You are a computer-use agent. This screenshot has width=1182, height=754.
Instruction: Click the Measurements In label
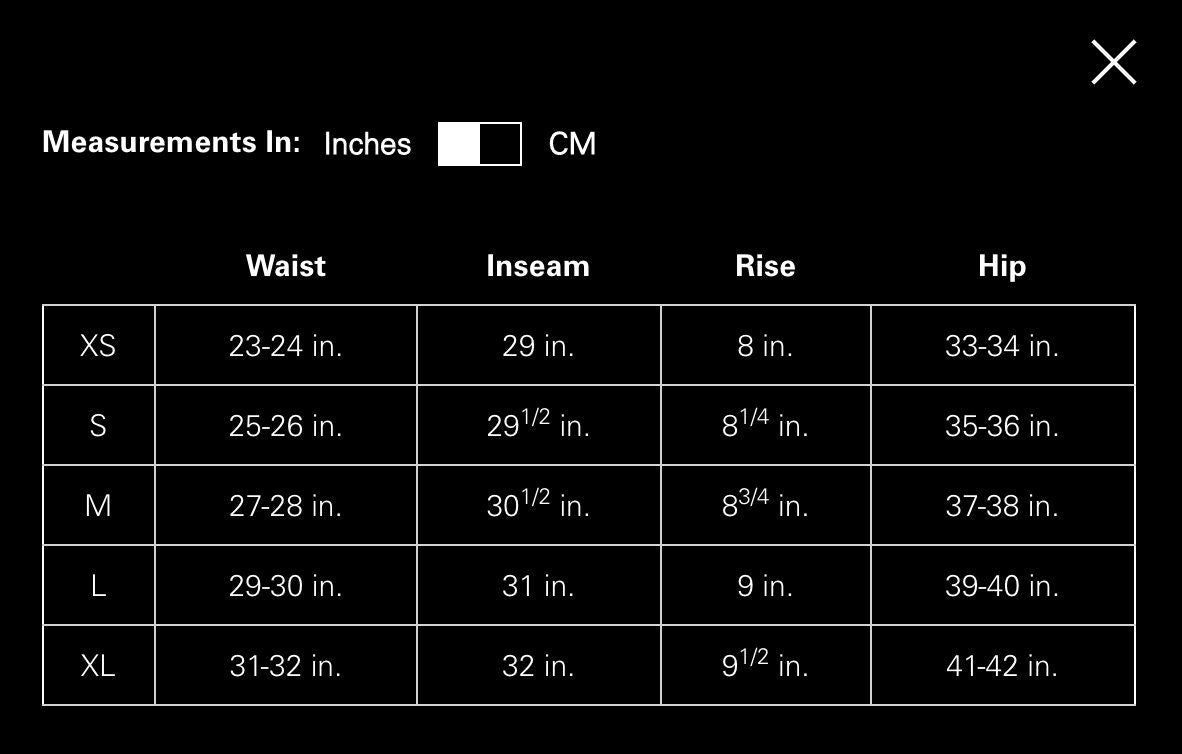[x=171, y=142]
